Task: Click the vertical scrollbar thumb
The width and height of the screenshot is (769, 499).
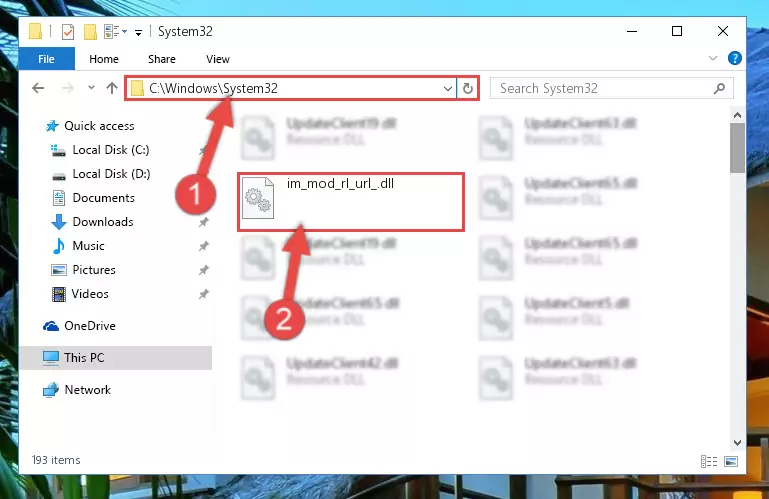Action: 737,148
